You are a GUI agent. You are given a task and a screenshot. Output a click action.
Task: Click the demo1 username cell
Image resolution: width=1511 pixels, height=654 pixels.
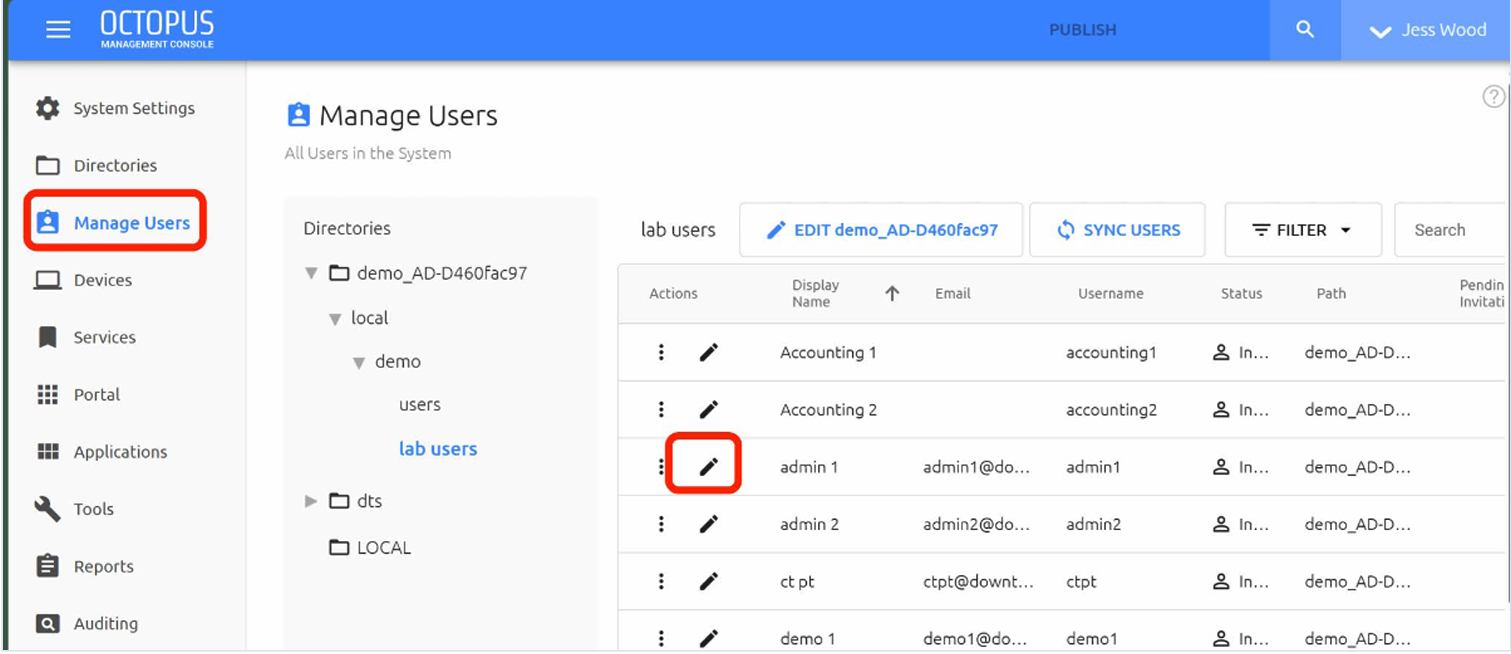[x=1092, y=638]
